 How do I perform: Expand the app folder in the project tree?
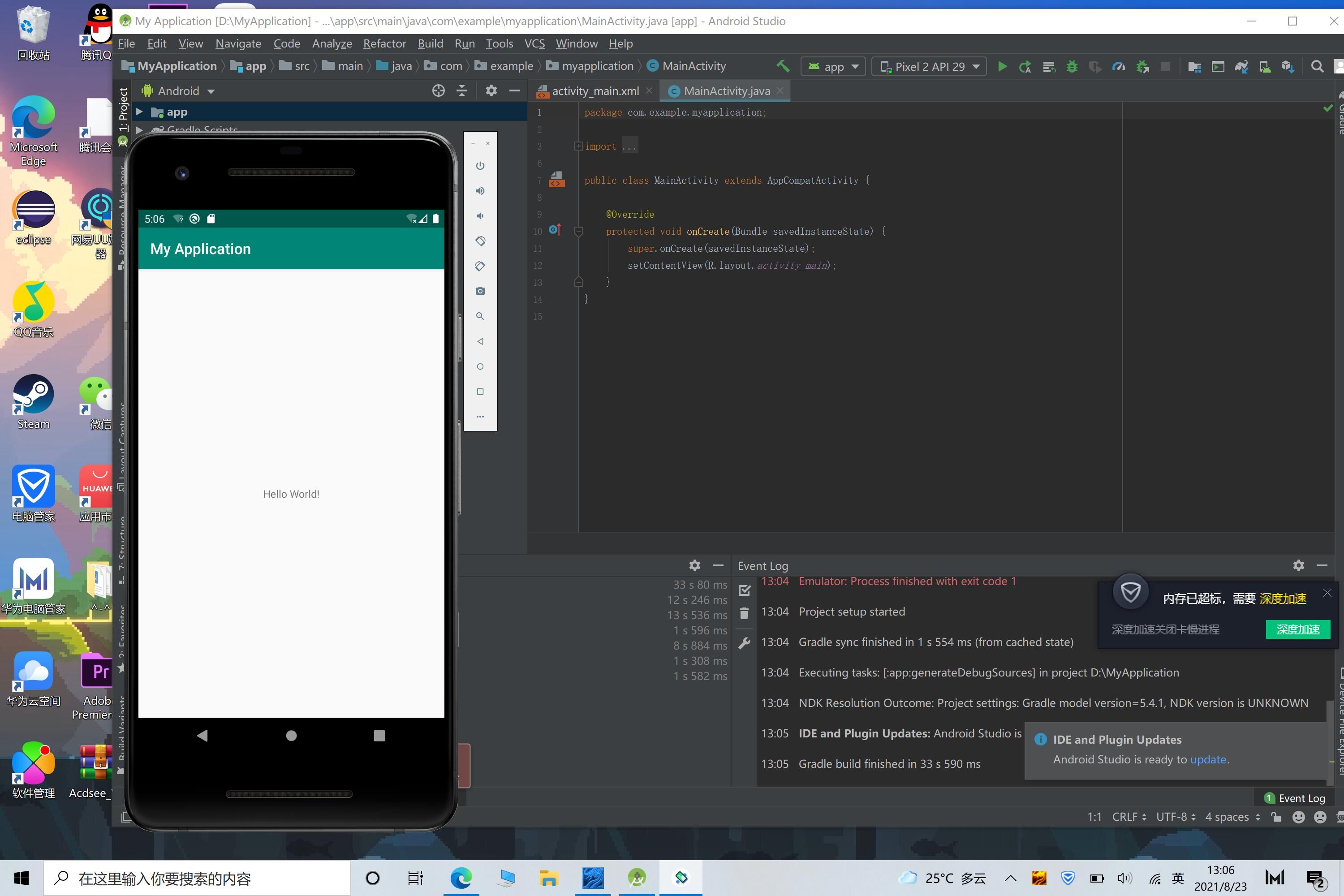coord(139,112)
